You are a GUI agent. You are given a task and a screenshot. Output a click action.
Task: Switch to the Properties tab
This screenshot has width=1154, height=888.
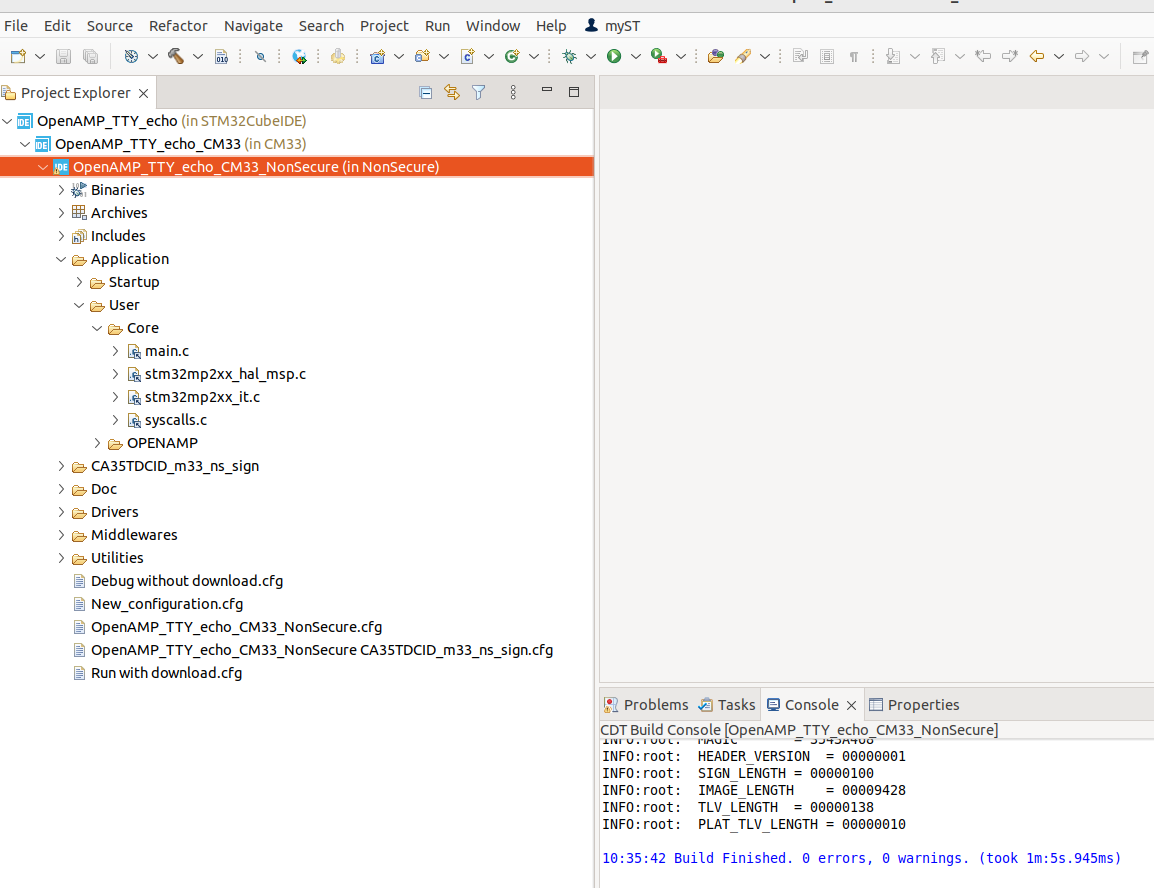914,705
